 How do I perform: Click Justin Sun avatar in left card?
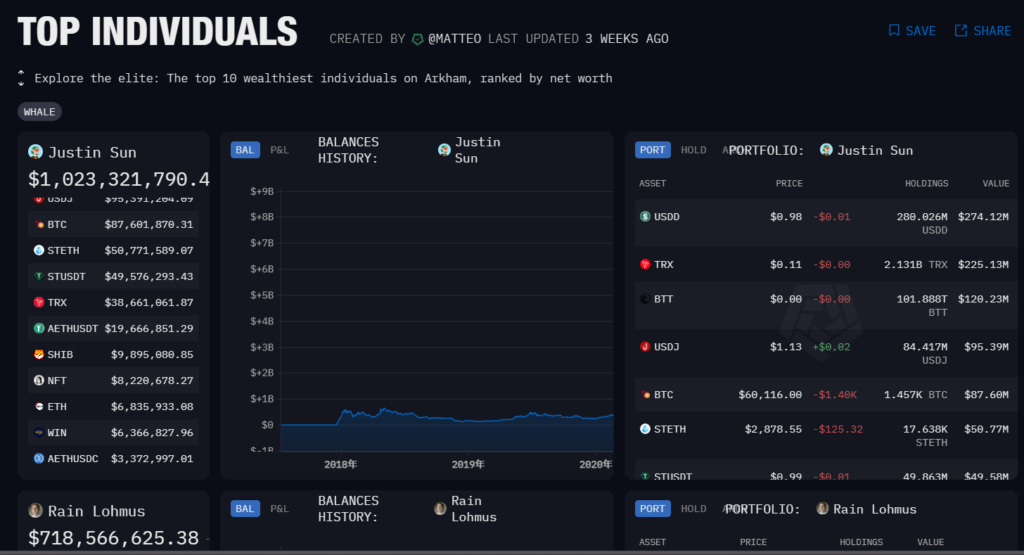tap(35, 152)
